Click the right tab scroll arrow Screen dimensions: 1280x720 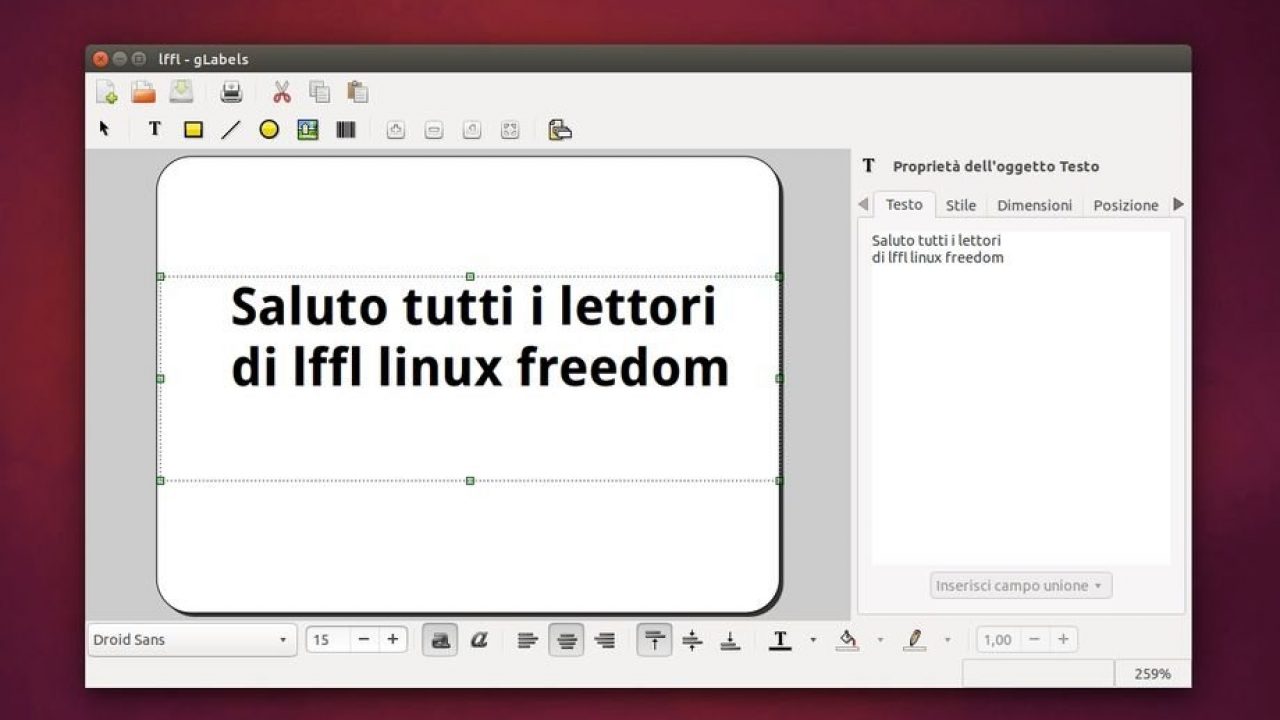pyautogui.click(x=1178, y=204)
